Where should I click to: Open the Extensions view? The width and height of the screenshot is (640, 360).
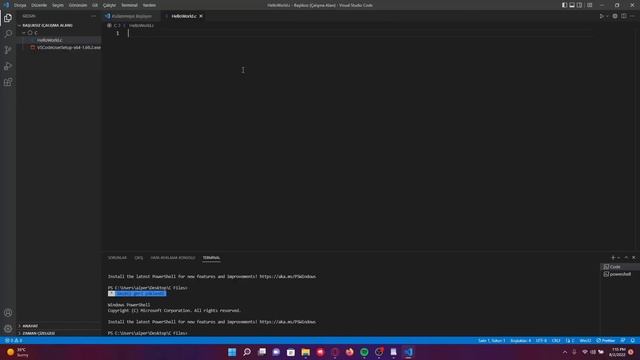click(8, 82)
